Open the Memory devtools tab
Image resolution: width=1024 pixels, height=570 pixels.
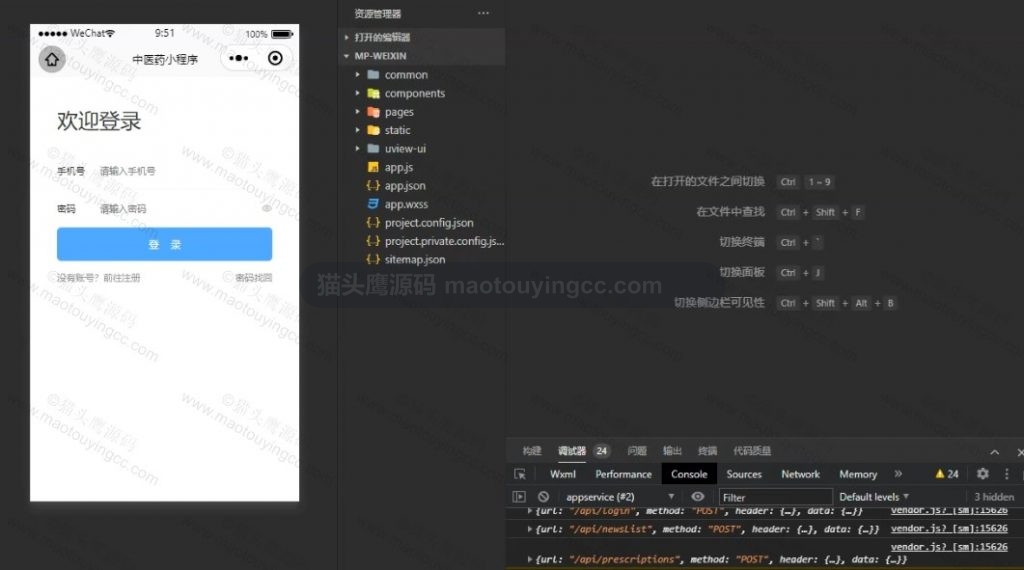858,474
